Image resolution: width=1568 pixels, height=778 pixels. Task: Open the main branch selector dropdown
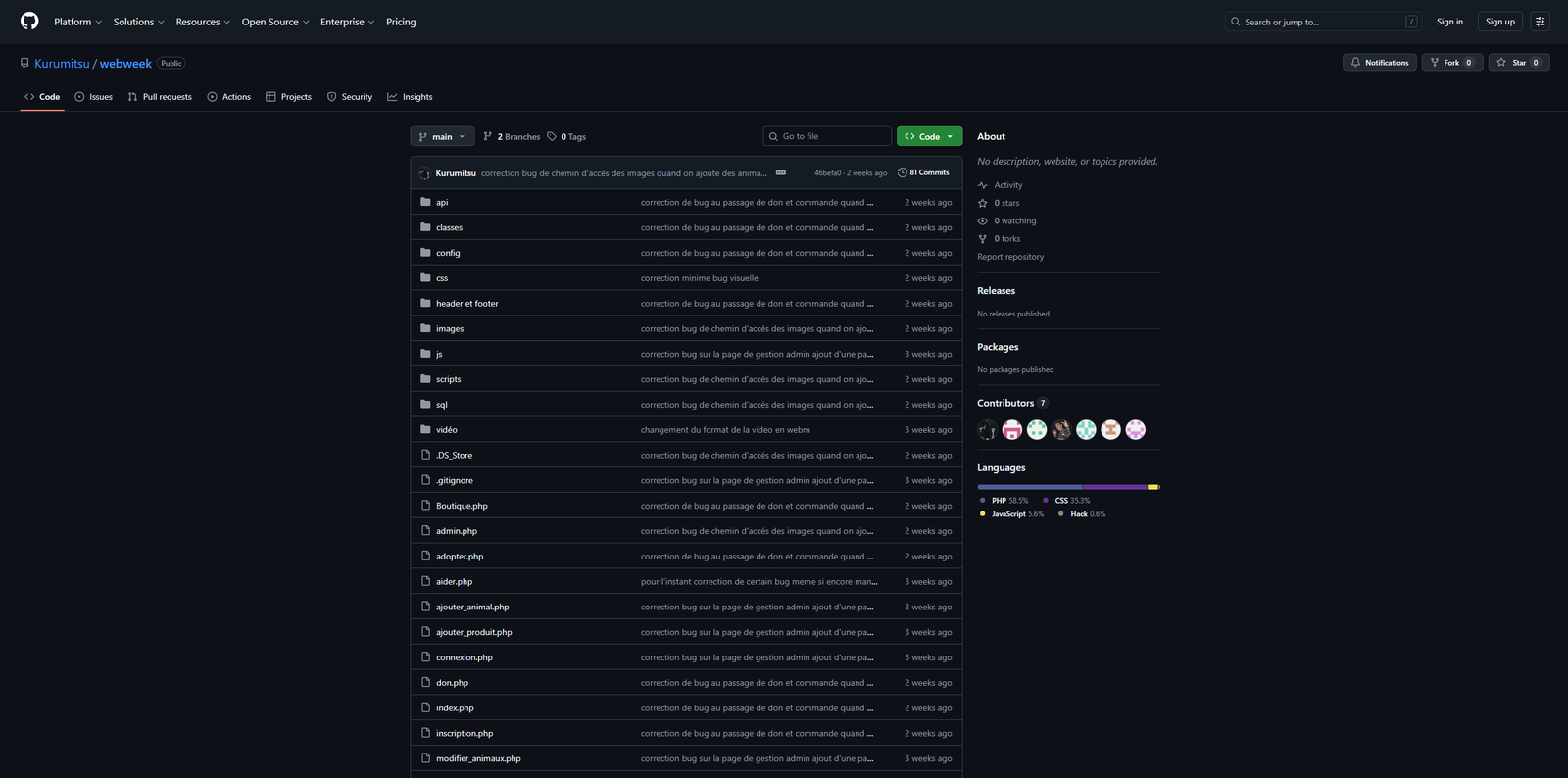coord(442,137)
